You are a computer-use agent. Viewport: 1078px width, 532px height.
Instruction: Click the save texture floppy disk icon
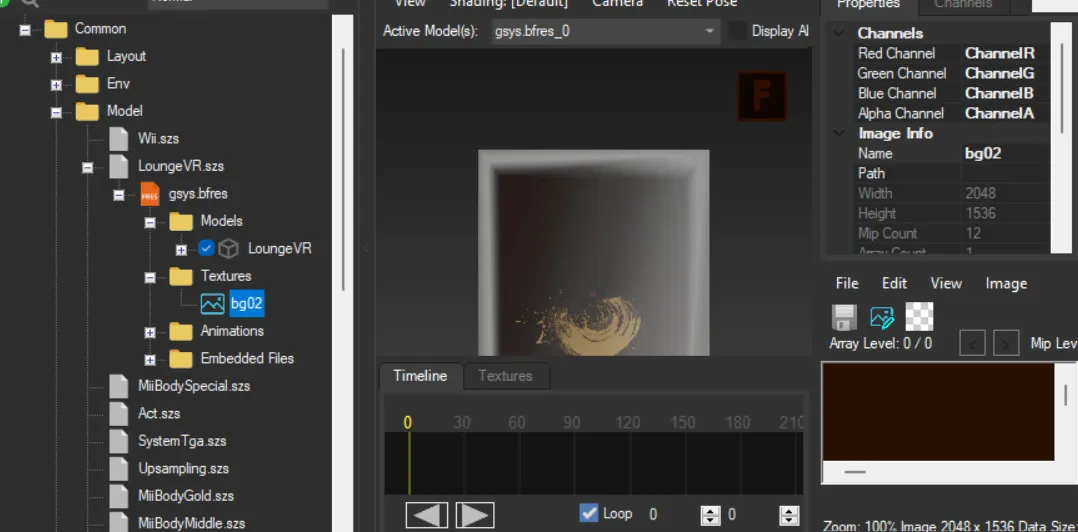(844, 318)
